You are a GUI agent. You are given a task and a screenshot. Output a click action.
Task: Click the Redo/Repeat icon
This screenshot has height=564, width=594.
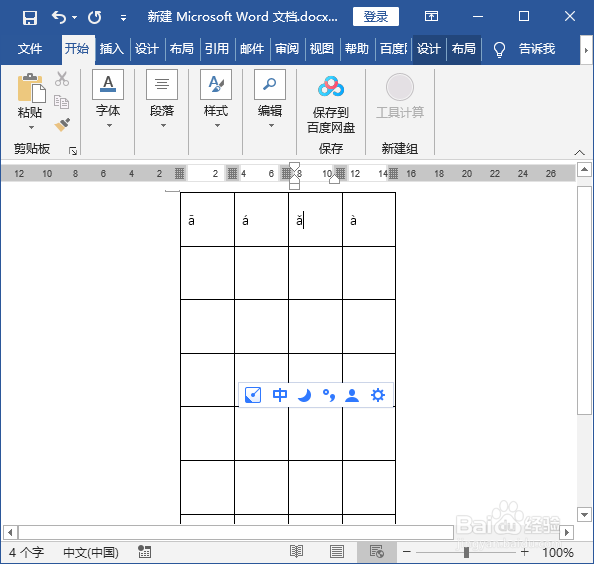click(94, 17)
